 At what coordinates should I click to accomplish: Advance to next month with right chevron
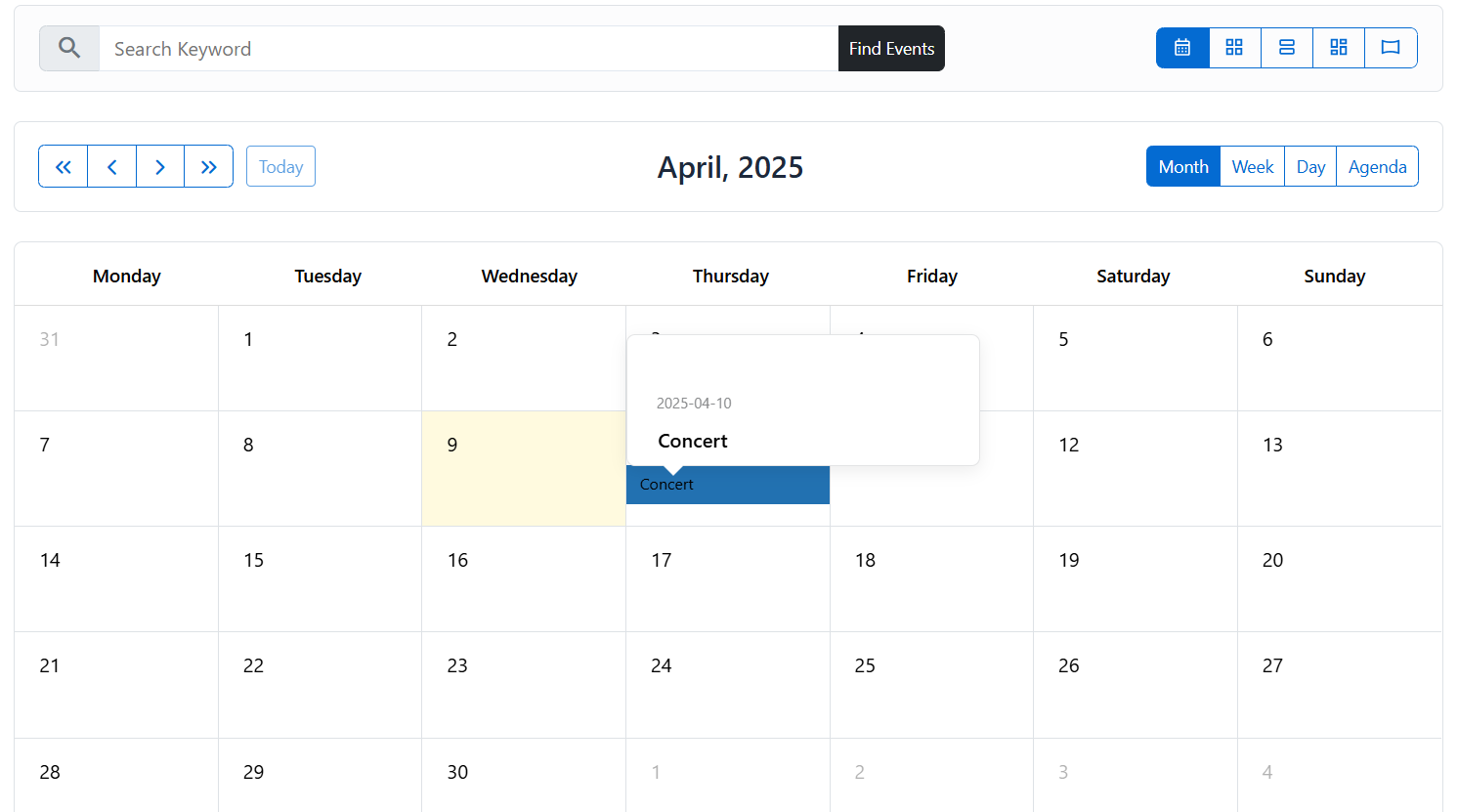pos(160,167)
